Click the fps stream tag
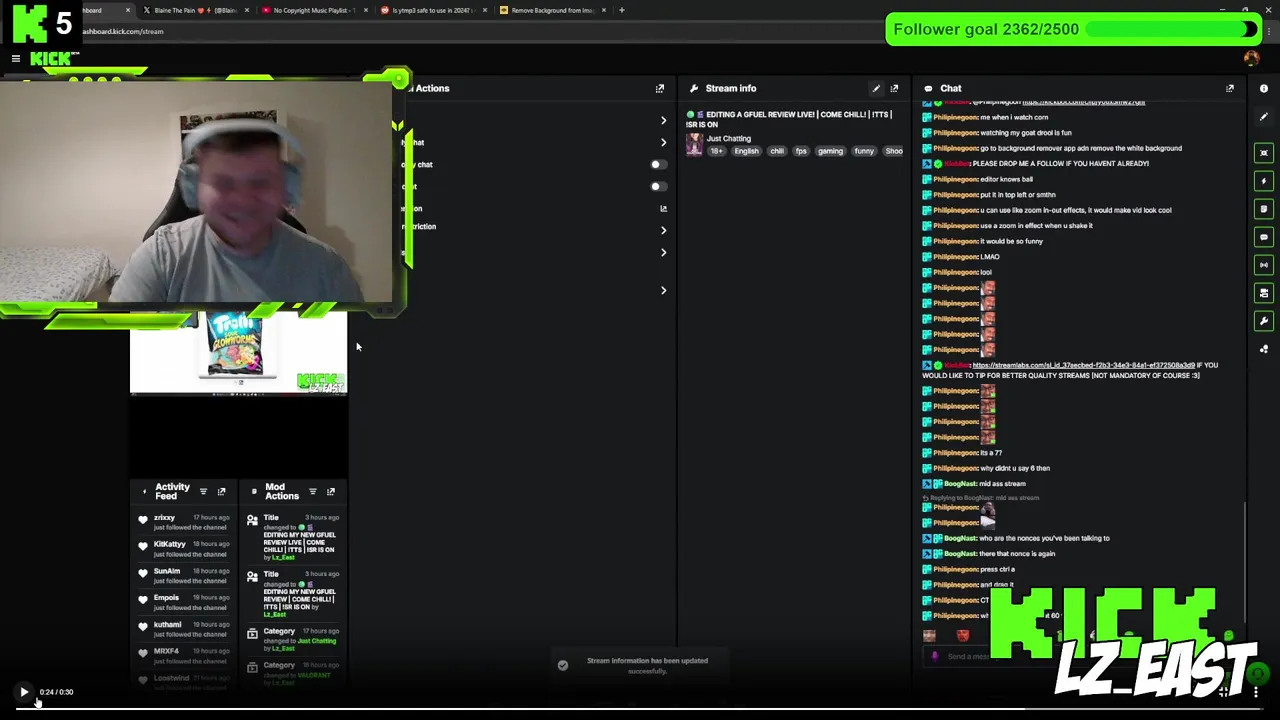1280x720 pixels. (x=801, y=151)
